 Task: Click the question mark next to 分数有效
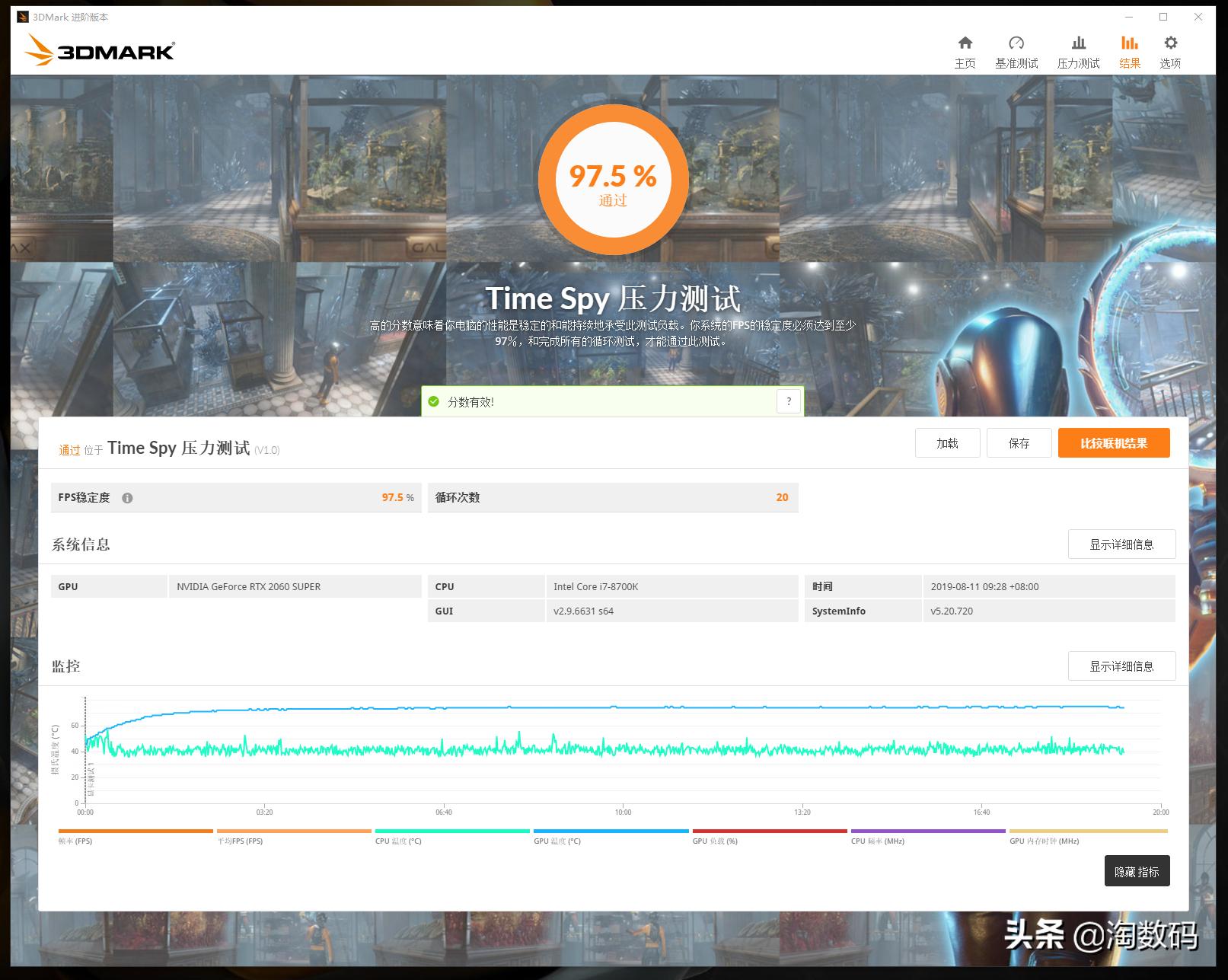click(789, 401)
